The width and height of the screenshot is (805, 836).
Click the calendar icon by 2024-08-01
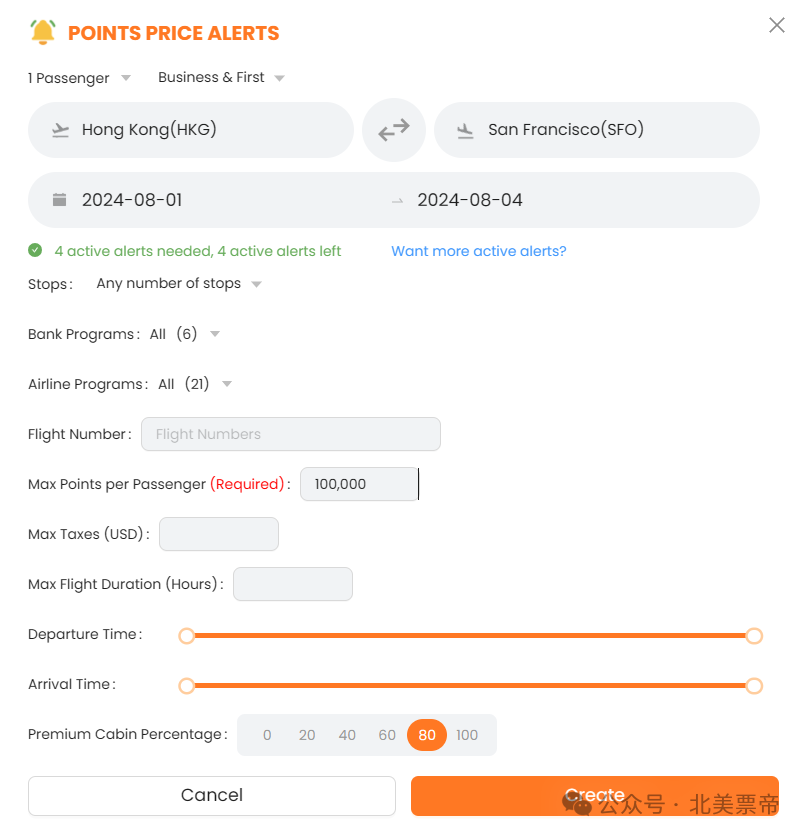[59, 200]
